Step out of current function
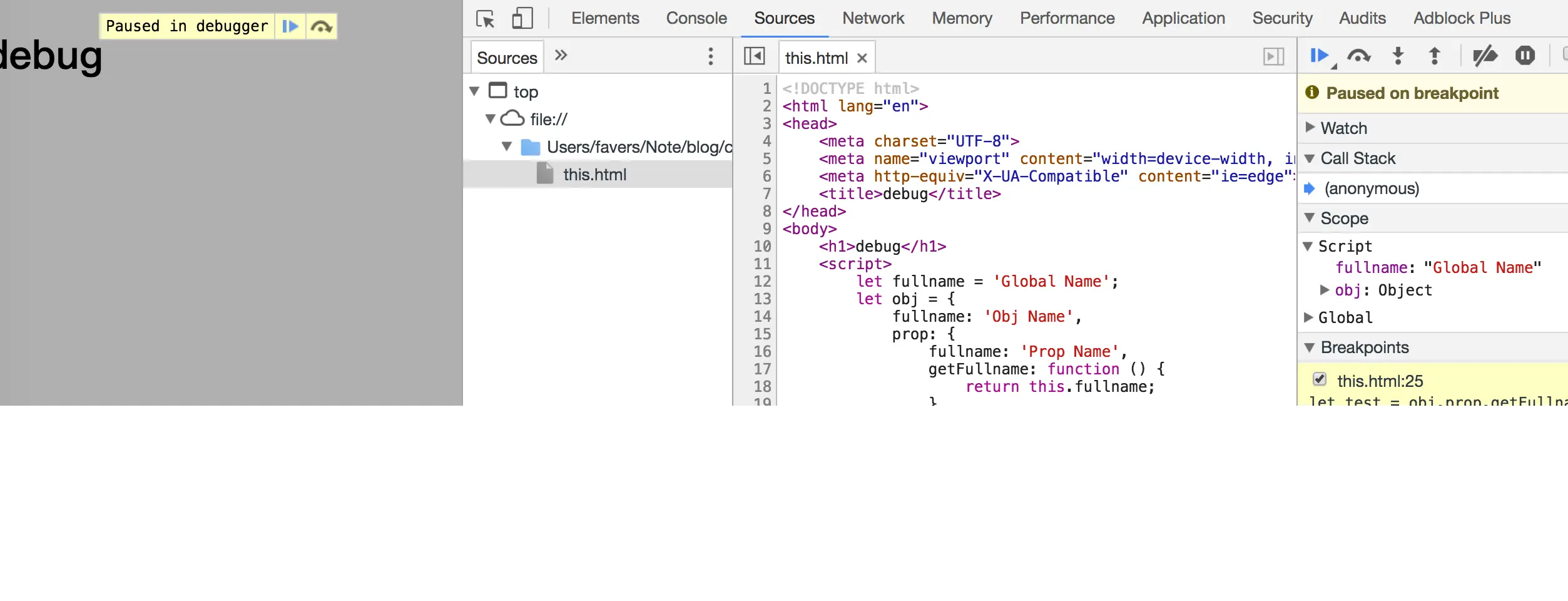This screenshot has width=1568, height=601. coord(1435,56)
